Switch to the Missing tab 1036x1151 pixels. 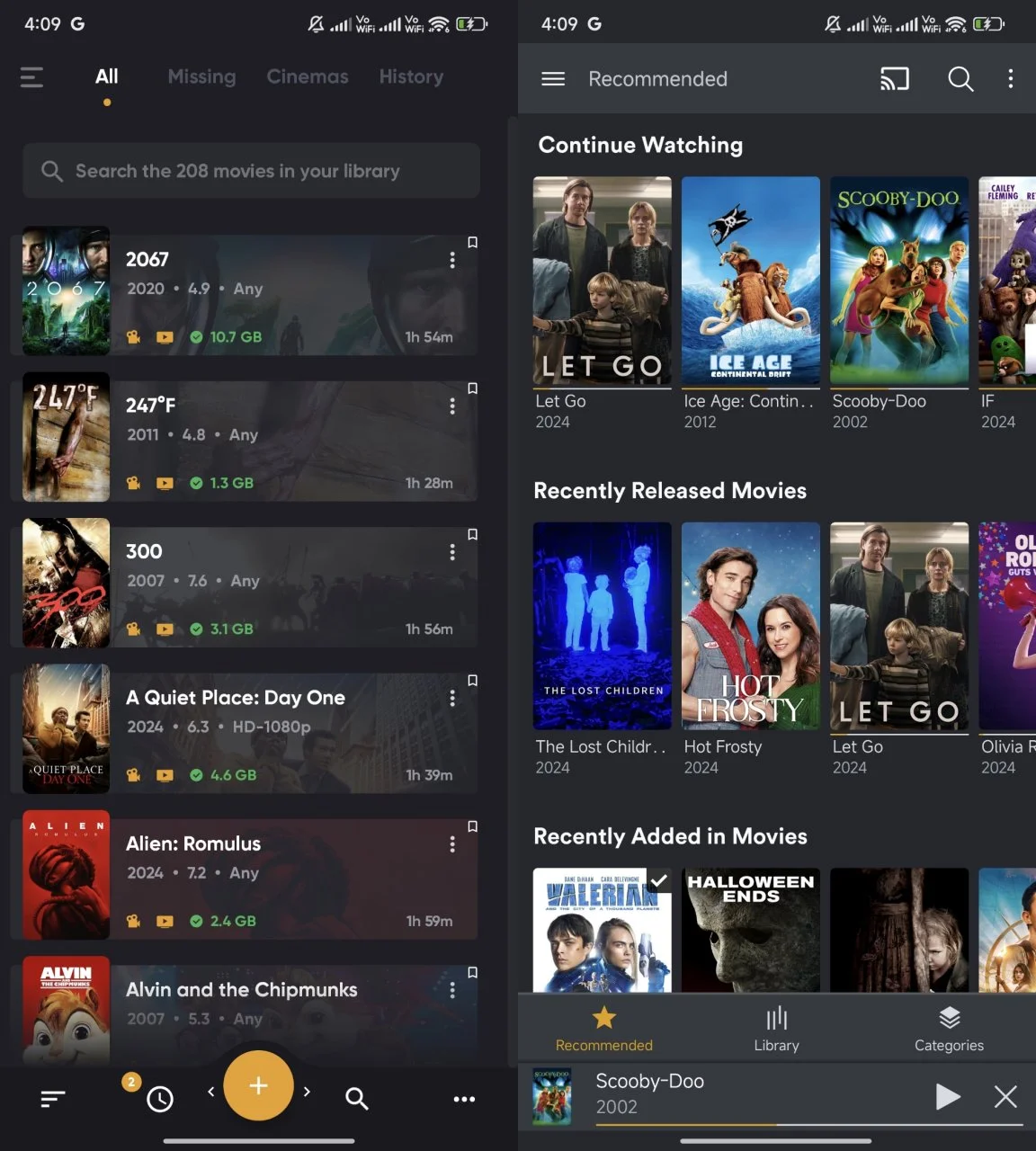click(x=201, y=77)
